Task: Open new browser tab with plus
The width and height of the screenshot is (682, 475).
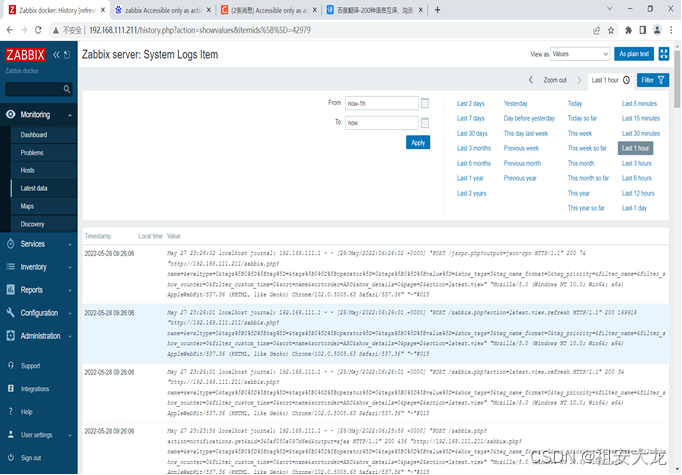Action: 437,10
